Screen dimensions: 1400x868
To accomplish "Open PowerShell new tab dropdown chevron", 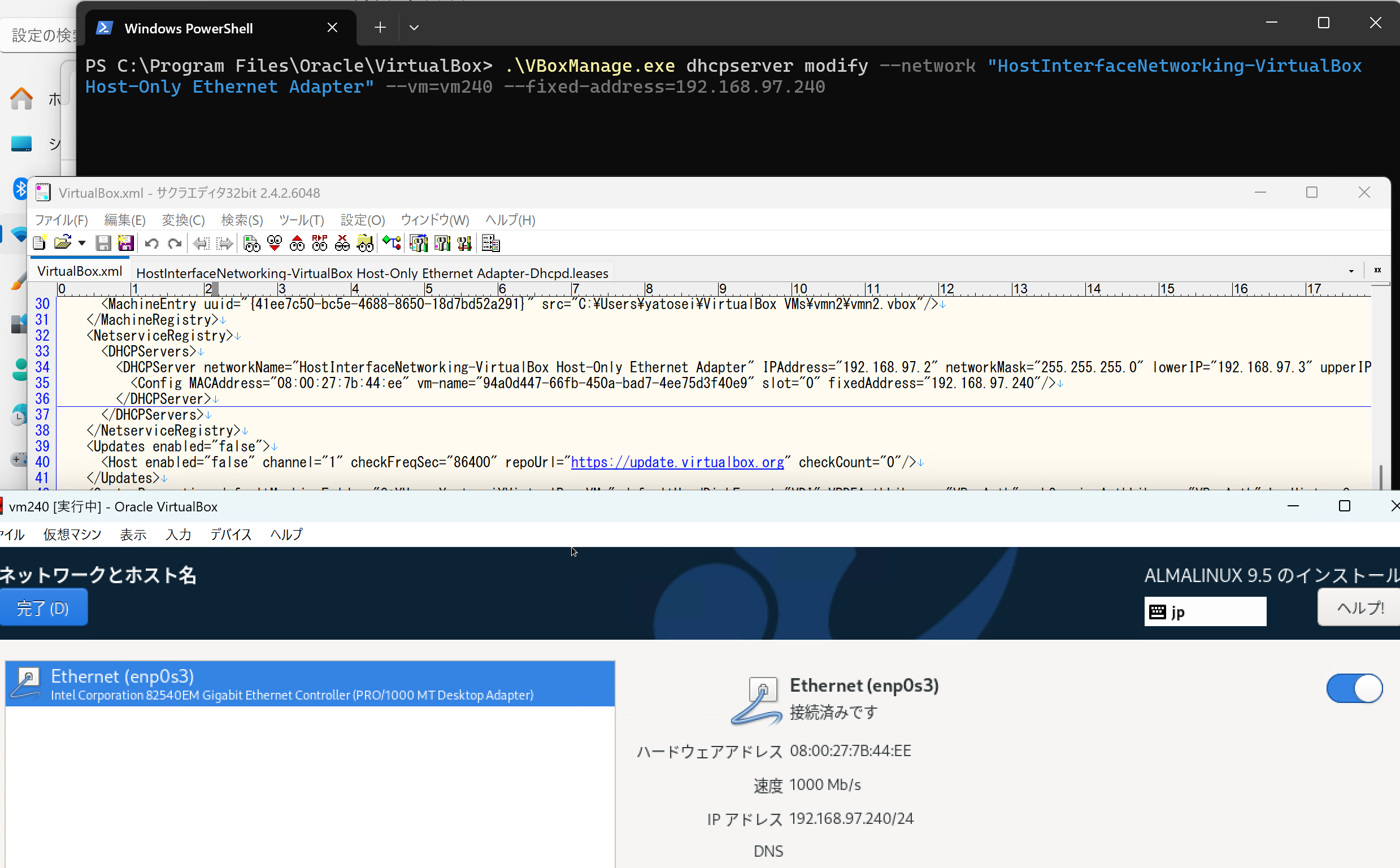I will click(414, 28).
